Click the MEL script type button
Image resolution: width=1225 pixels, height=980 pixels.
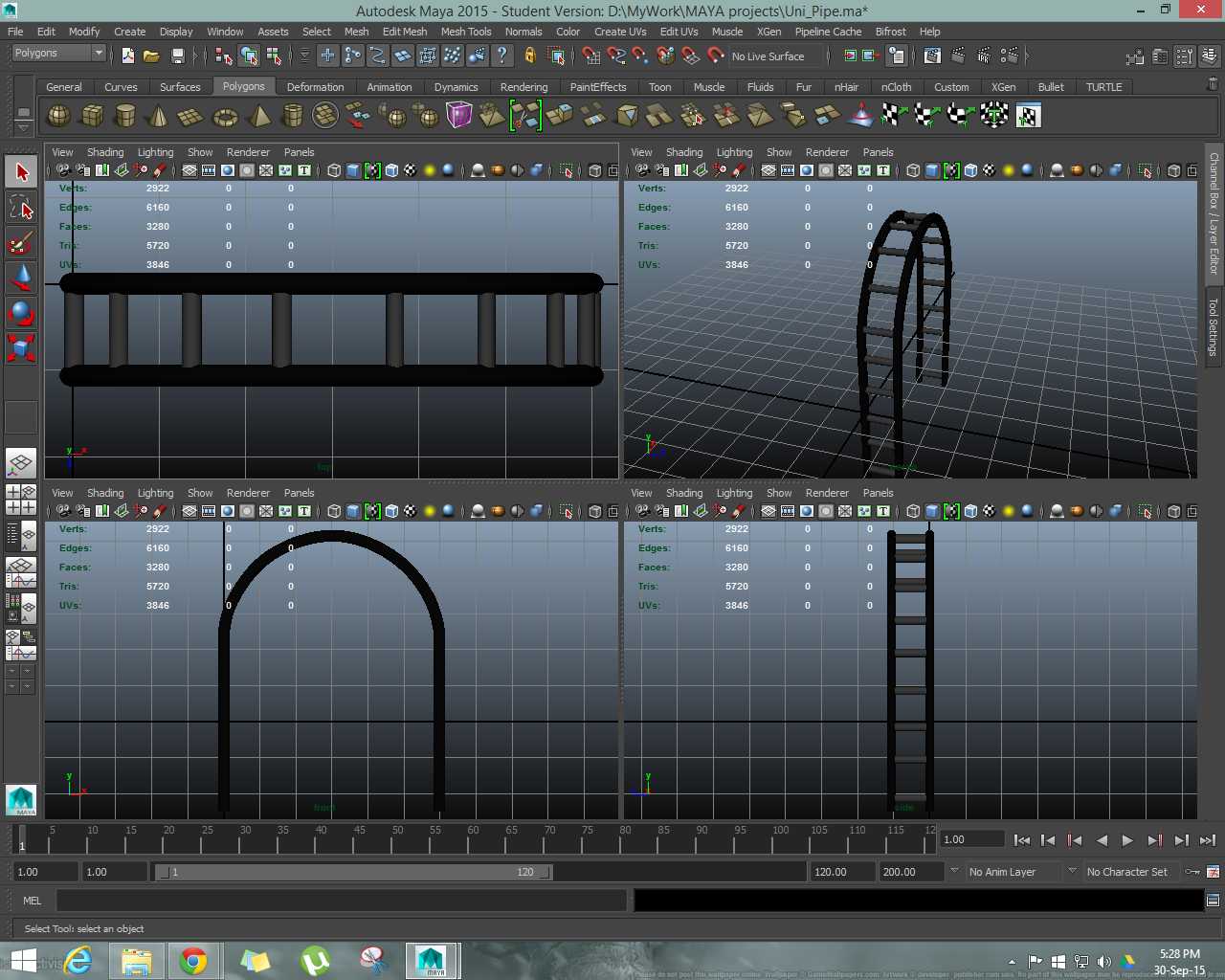coord(32,901)
